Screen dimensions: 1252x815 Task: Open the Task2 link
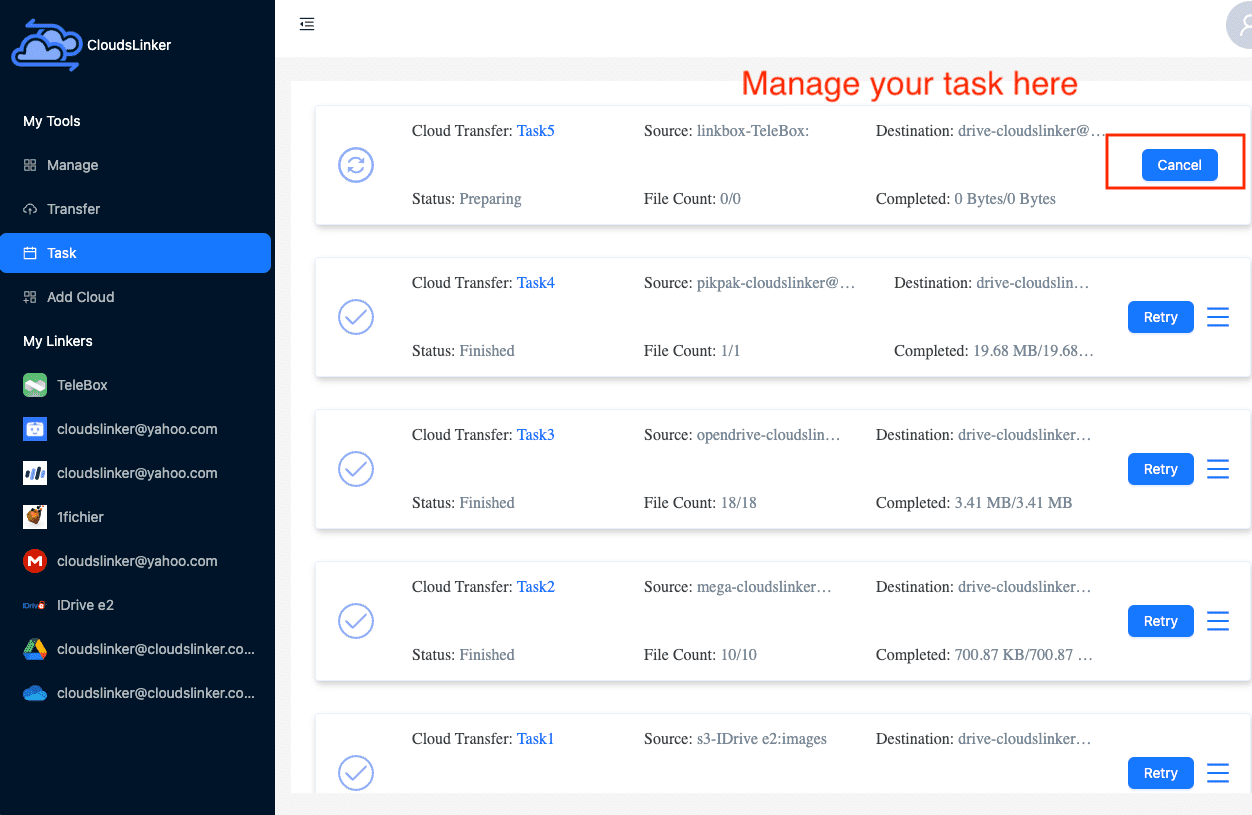pos(536,587)
